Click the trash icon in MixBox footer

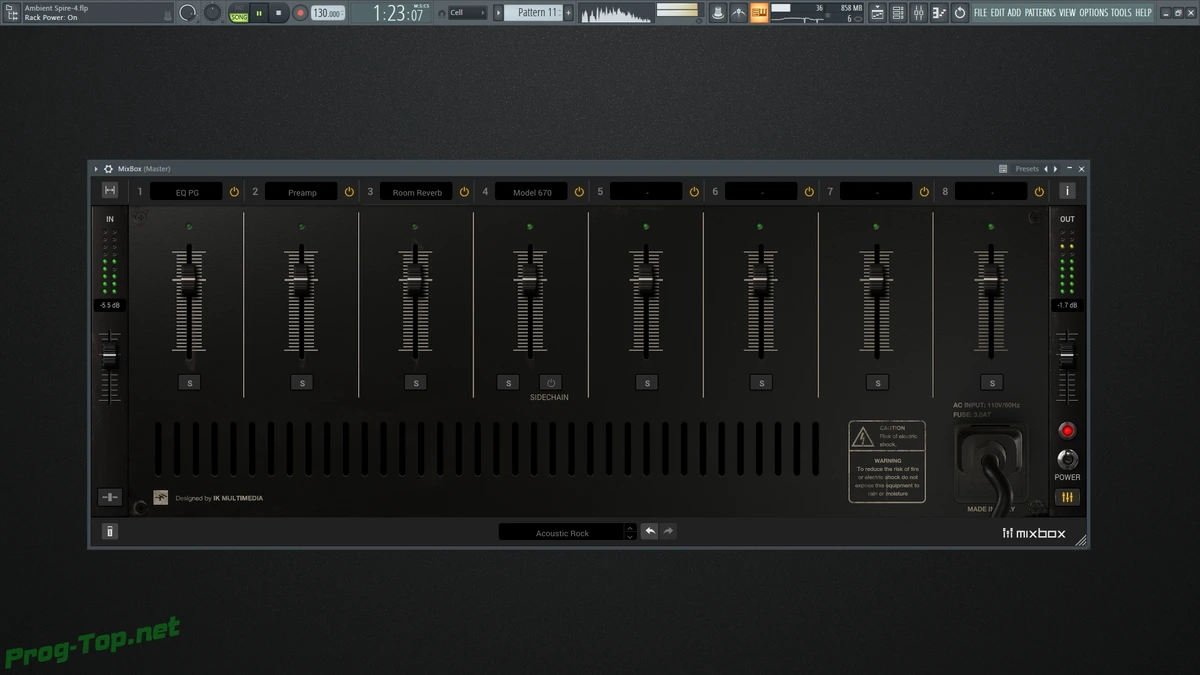(x=110, y=532)
